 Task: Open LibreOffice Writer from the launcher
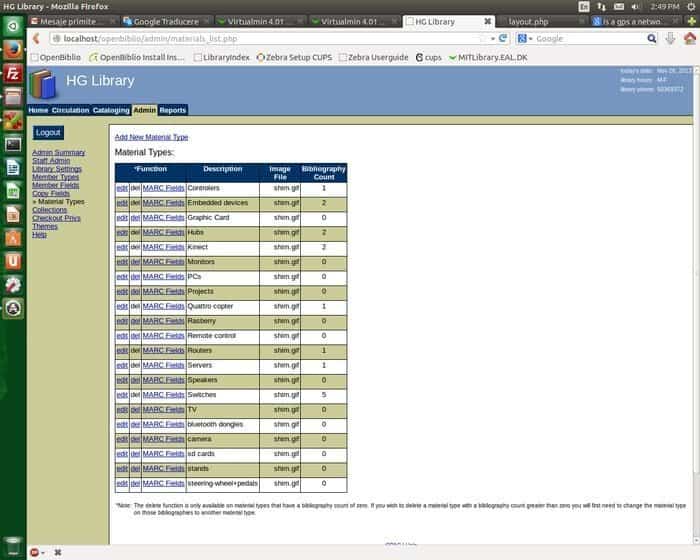click(x=13, y=168)
